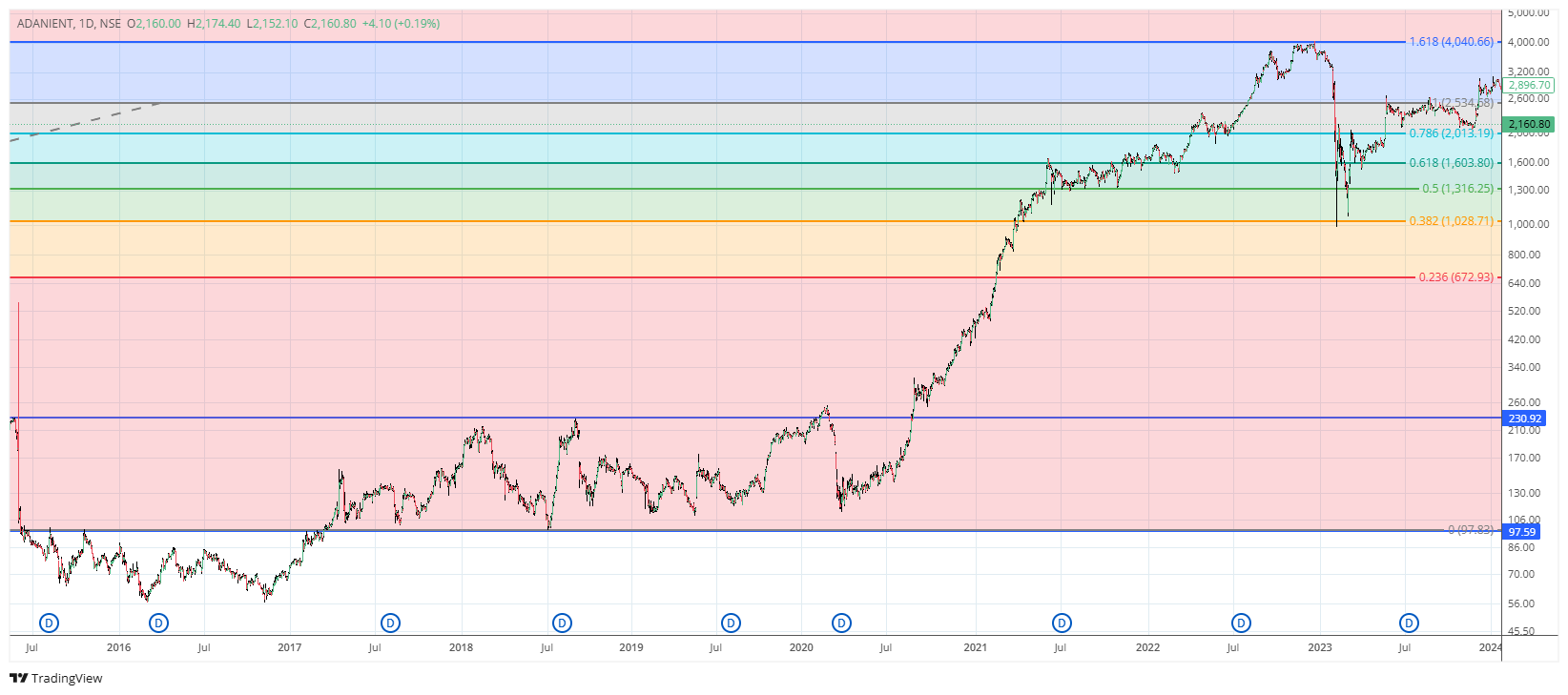Image resolution: width=1568 pixels, height=695 pixels.
Task: Select the dividend marker between 2017 and 2018
Action: [390, 623]
